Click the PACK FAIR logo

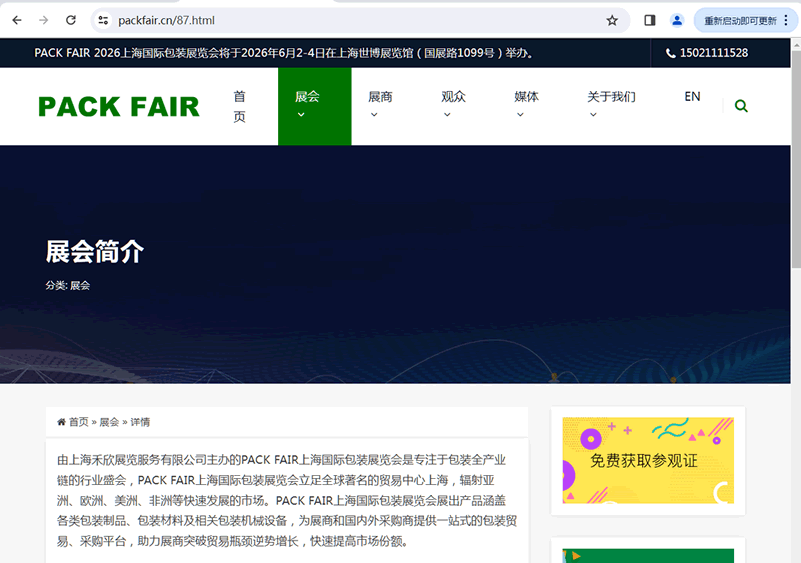pos(119,106)
